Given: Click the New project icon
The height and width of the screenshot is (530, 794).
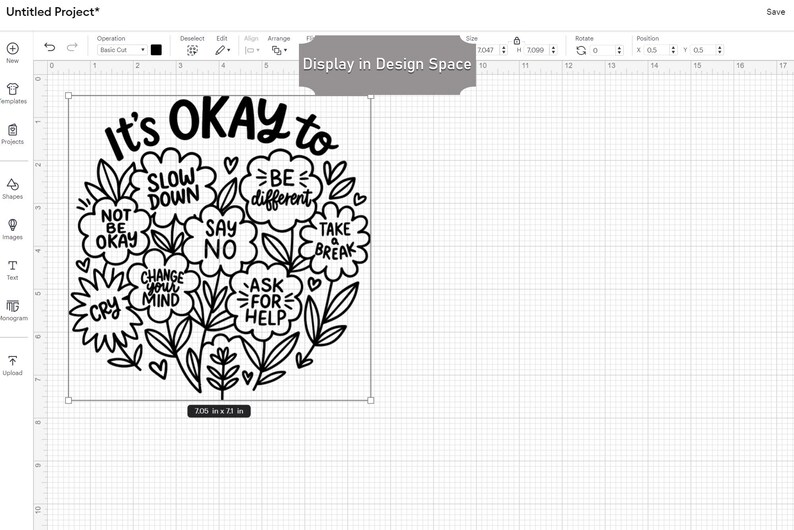Looking at the screenshot, I should click(x=13, y=49).
